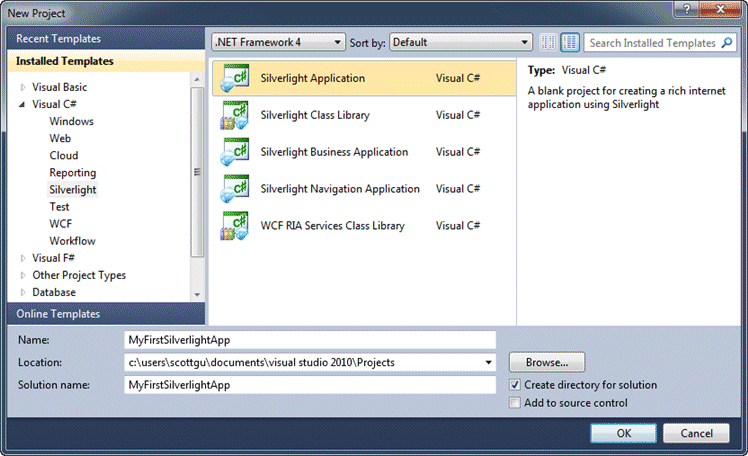Select the WCF category

point(61,224)
